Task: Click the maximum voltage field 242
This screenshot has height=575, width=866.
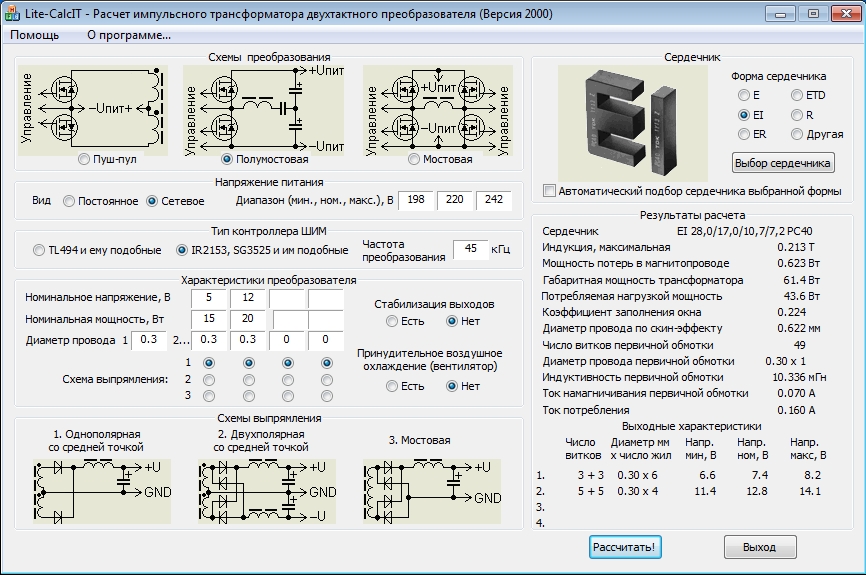Action: [x=494, y=199]
